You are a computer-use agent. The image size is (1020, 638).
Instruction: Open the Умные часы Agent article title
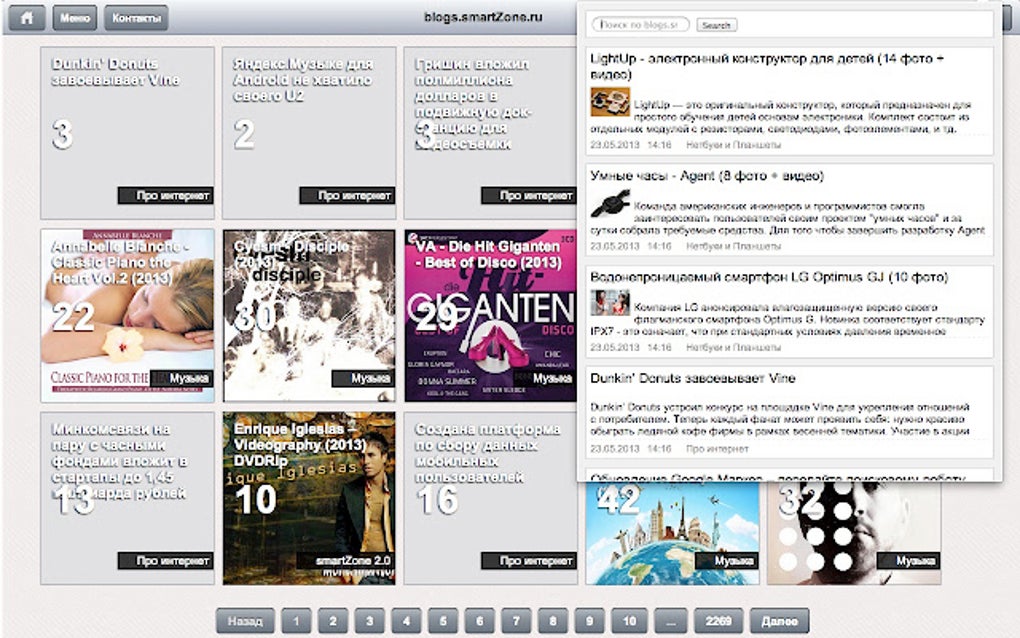point(706,176)
